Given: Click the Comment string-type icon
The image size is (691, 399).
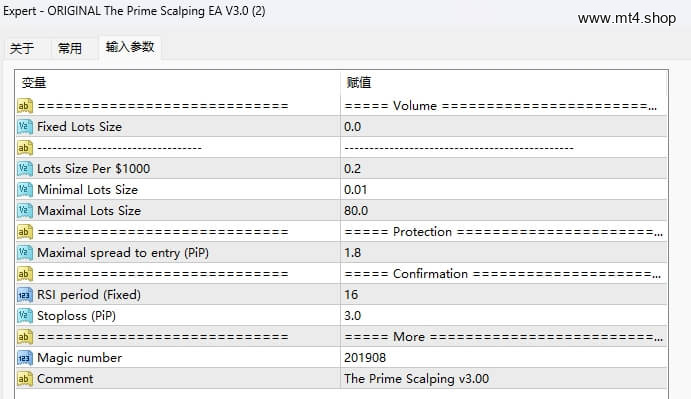Looking at the screenshot, I should tap(25, 379).
